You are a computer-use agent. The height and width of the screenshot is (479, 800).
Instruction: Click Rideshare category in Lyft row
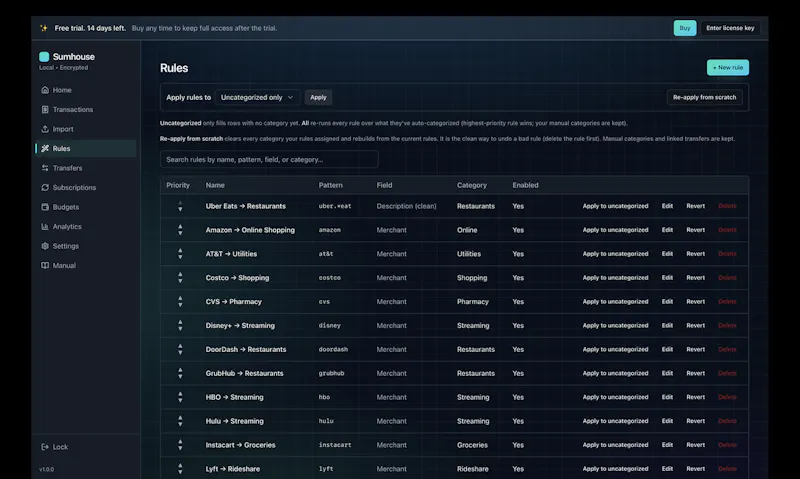point(472,469)
